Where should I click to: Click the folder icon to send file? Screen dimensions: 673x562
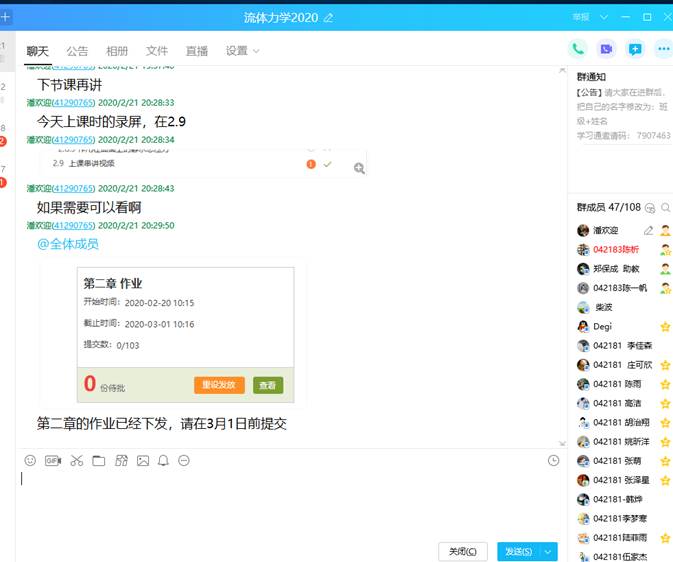click(x=98, y=461)
